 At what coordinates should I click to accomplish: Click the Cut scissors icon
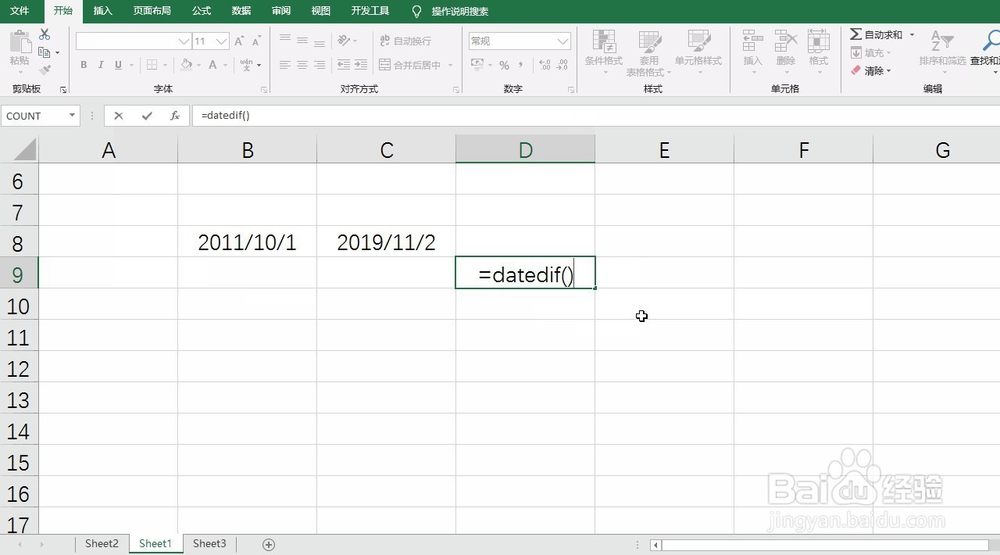tap(44, 34)
